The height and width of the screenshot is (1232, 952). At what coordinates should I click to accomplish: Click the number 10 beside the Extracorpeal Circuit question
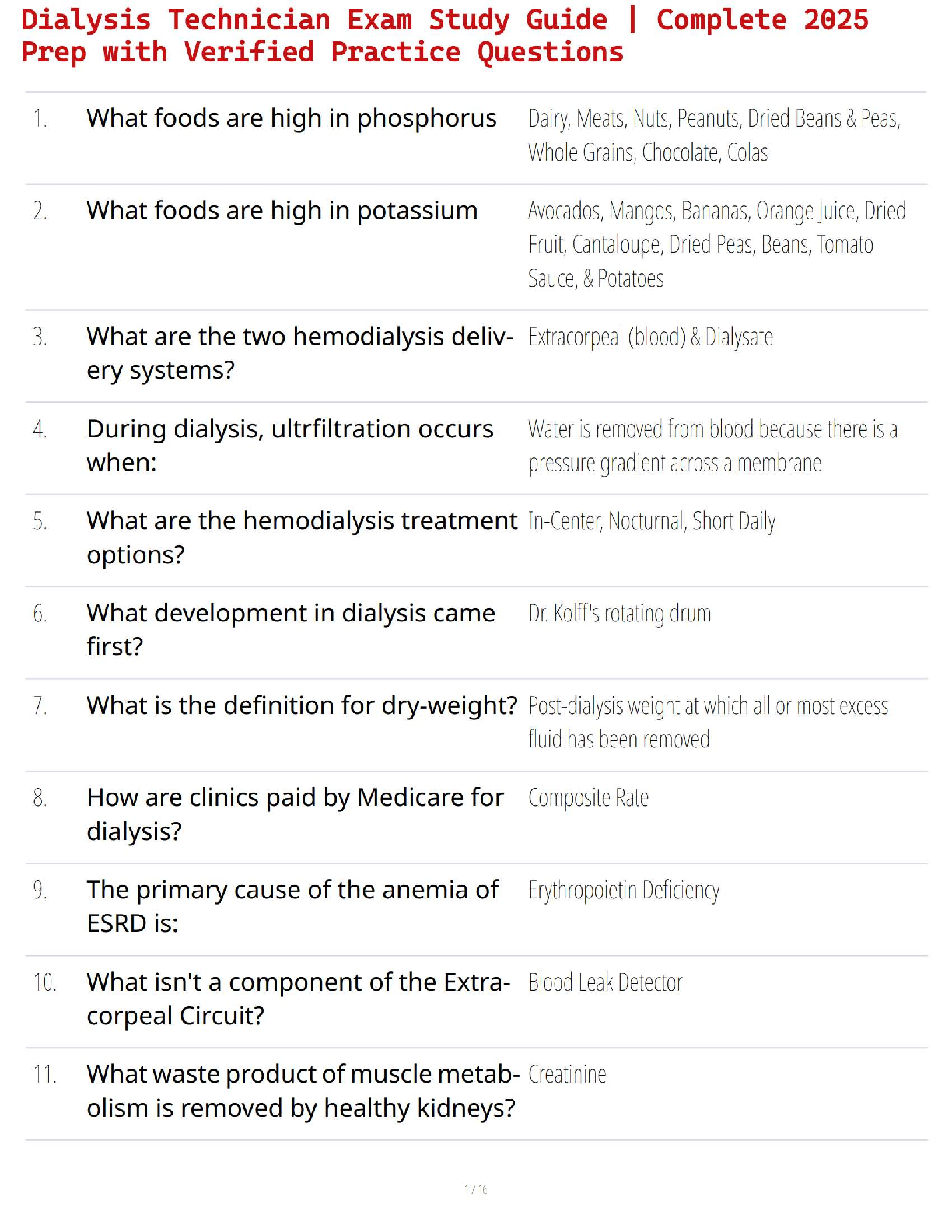pos(44,982)
